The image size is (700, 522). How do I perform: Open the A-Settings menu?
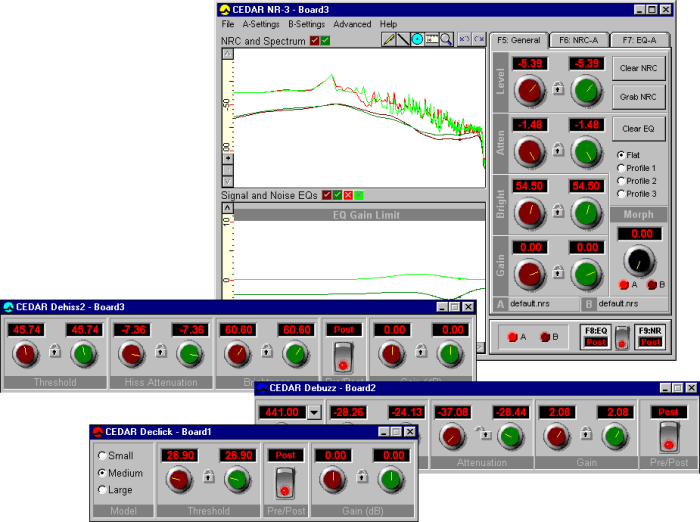(x=261, y=24)
